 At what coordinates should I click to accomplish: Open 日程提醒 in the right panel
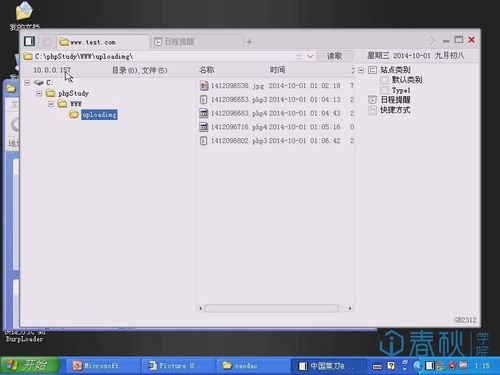(395, 100)
